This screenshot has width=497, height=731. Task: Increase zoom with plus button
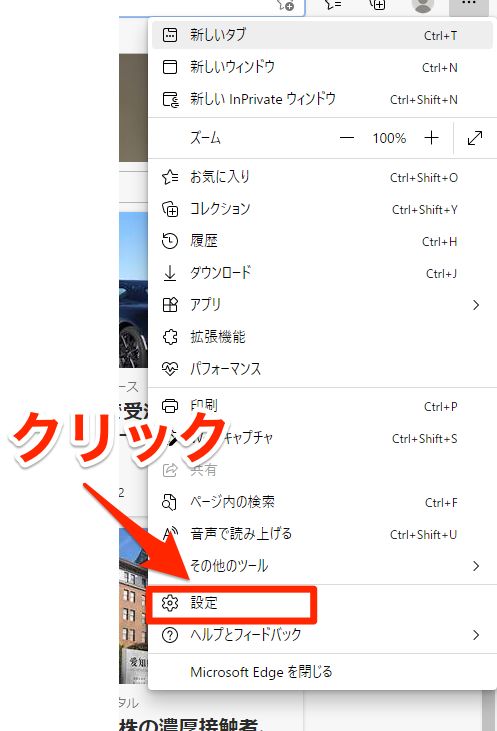coord(431,138)
